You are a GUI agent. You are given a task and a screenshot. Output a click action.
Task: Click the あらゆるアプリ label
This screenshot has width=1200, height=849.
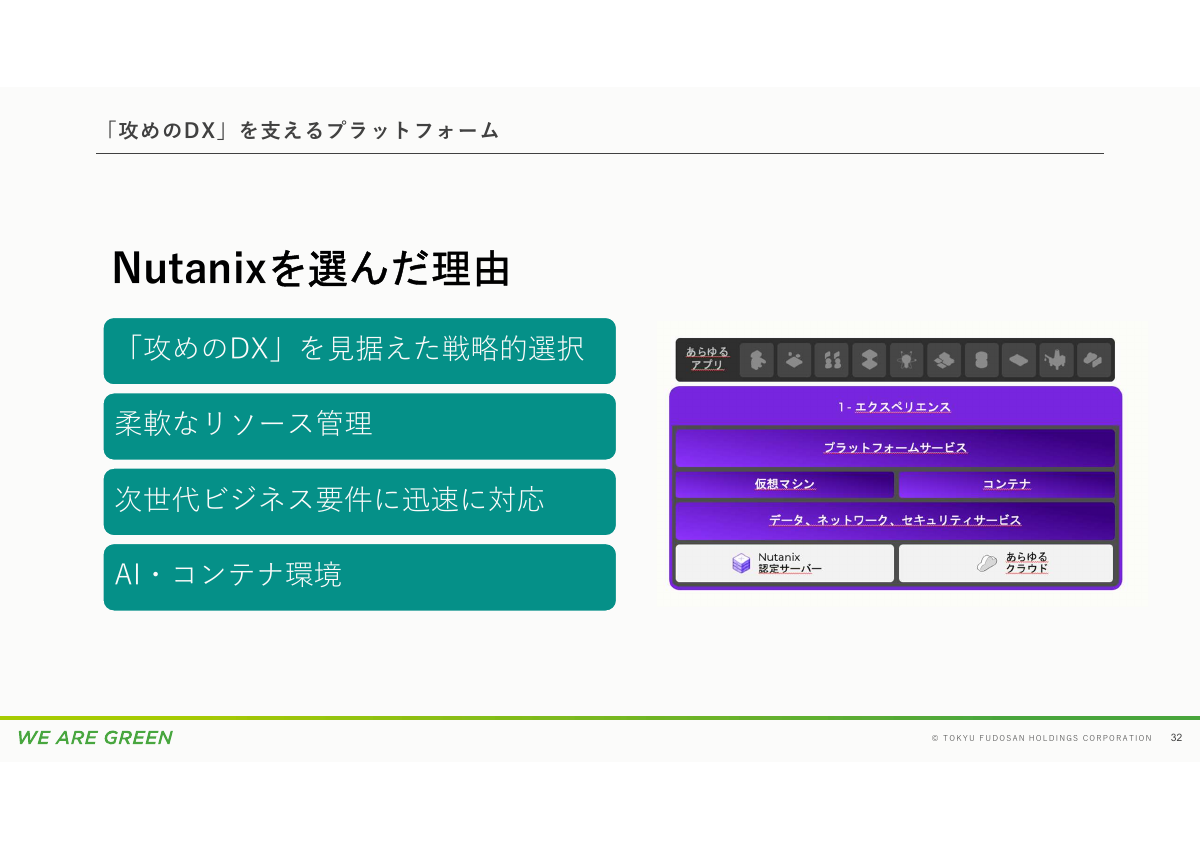[703, 360]
